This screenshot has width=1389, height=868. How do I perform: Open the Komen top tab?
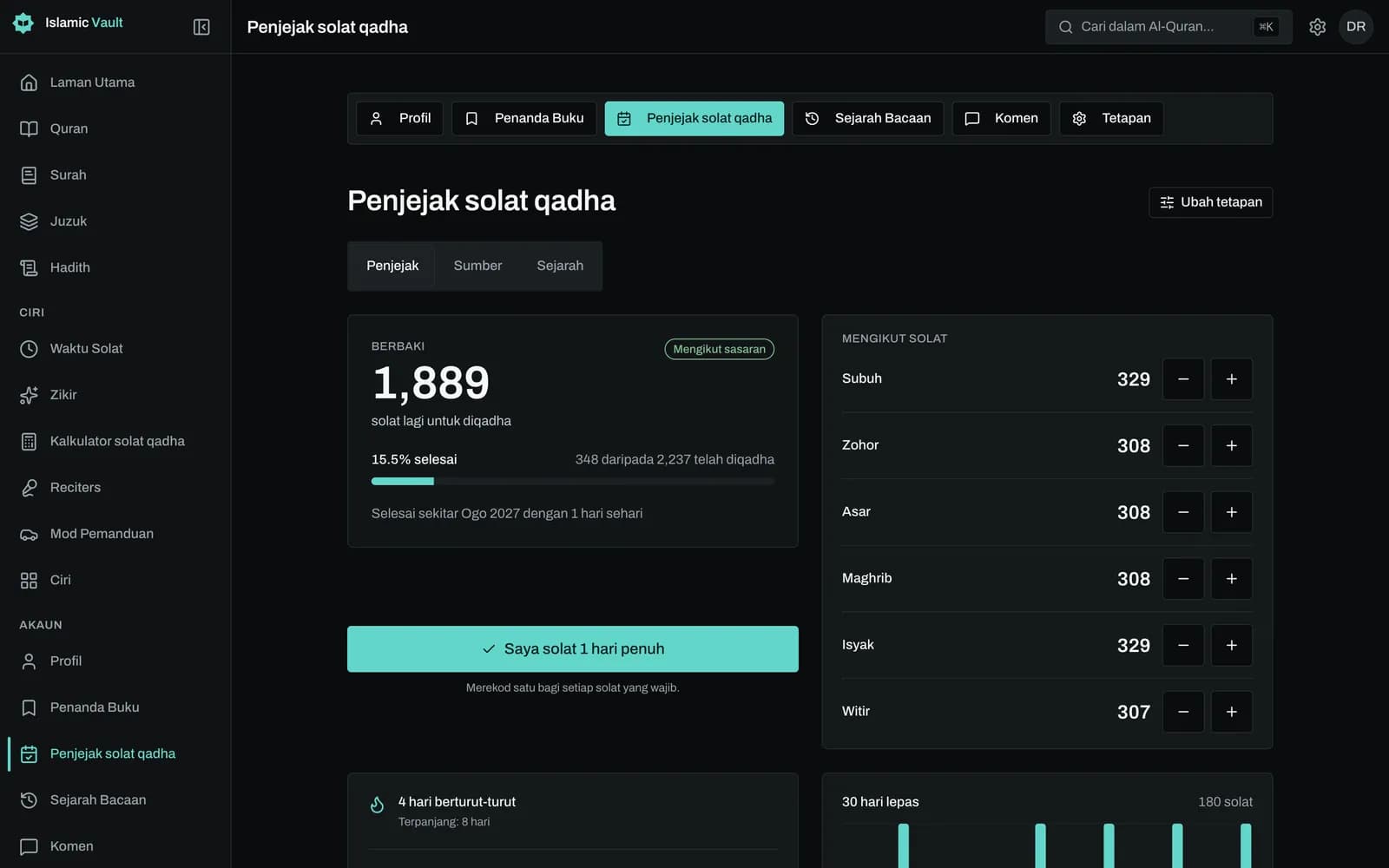[x=1002, y=118]
